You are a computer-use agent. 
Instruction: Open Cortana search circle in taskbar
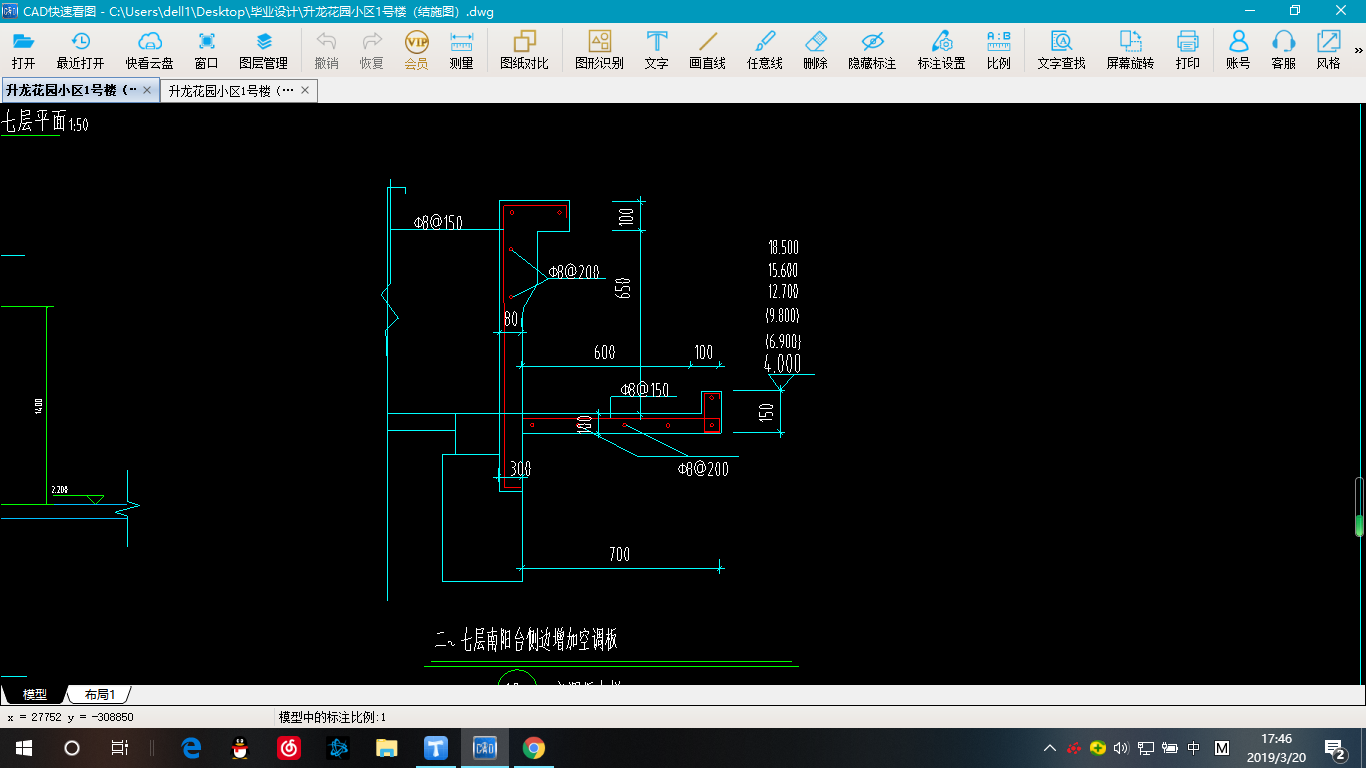coord(71,748)
